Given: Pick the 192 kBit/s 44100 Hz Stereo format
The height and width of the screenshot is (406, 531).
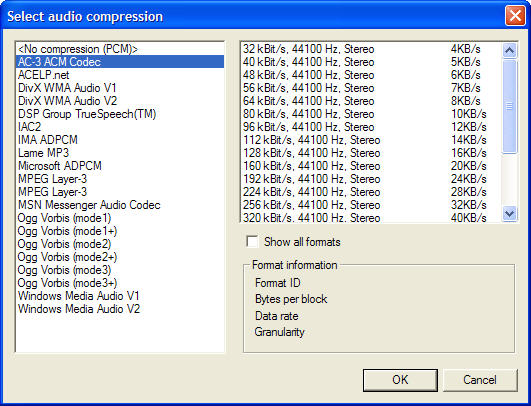Looking at the screenshot, I should (x=371, y=179).
